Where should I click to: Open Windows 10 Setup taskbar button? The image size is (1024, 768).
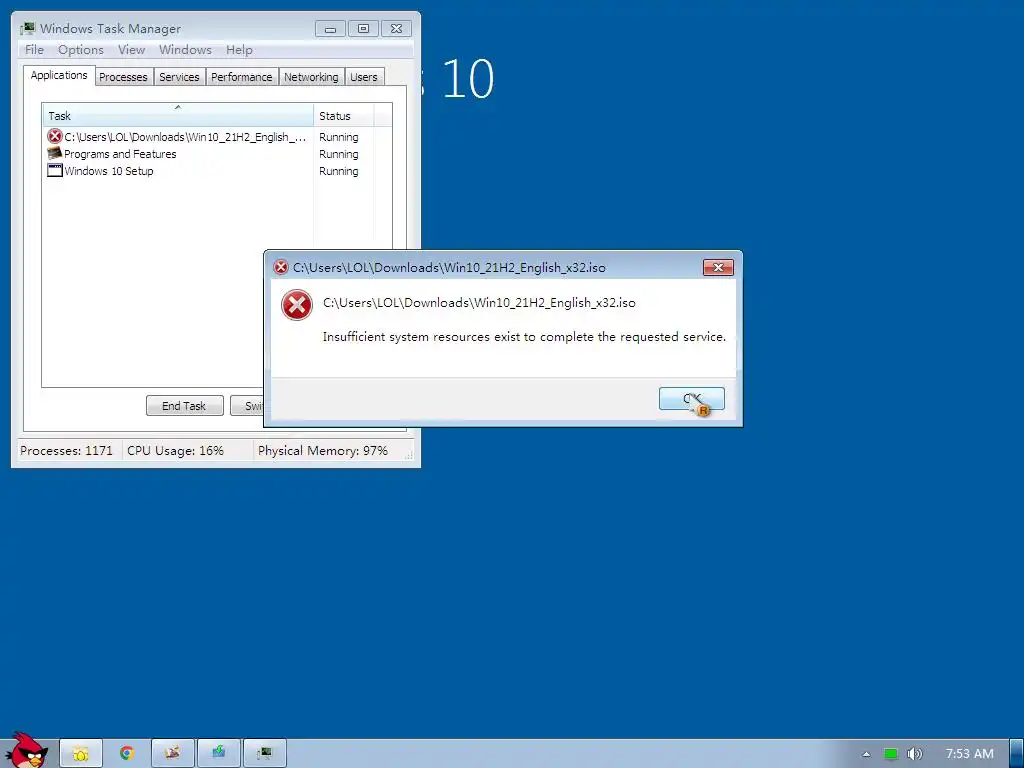click(x=219, y=753)
